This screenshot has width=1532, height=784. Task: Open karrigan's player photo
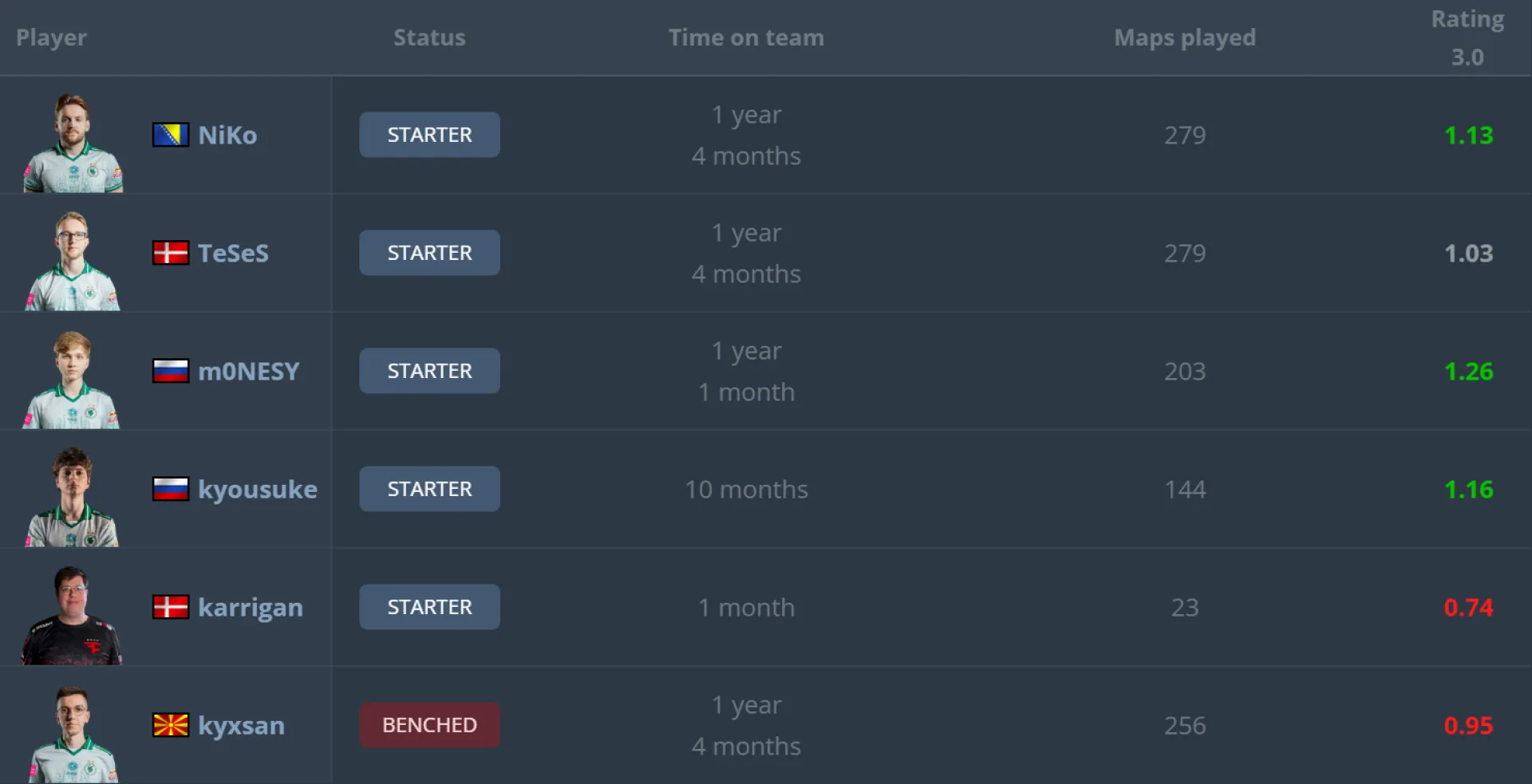pos(73,615)
